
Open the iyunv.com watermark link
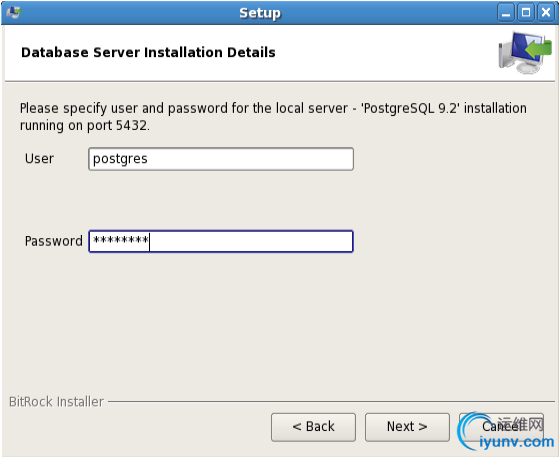[x=516, y=442]
